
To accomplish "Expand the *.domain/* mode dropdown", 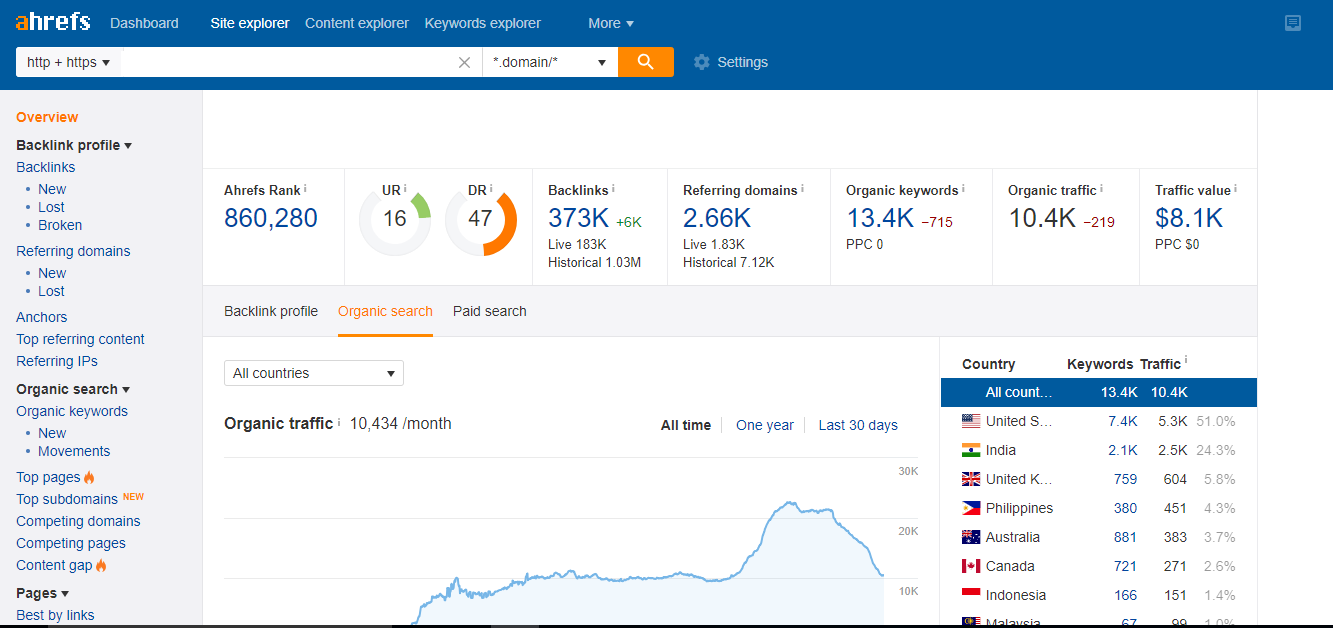I will (549, 62).
